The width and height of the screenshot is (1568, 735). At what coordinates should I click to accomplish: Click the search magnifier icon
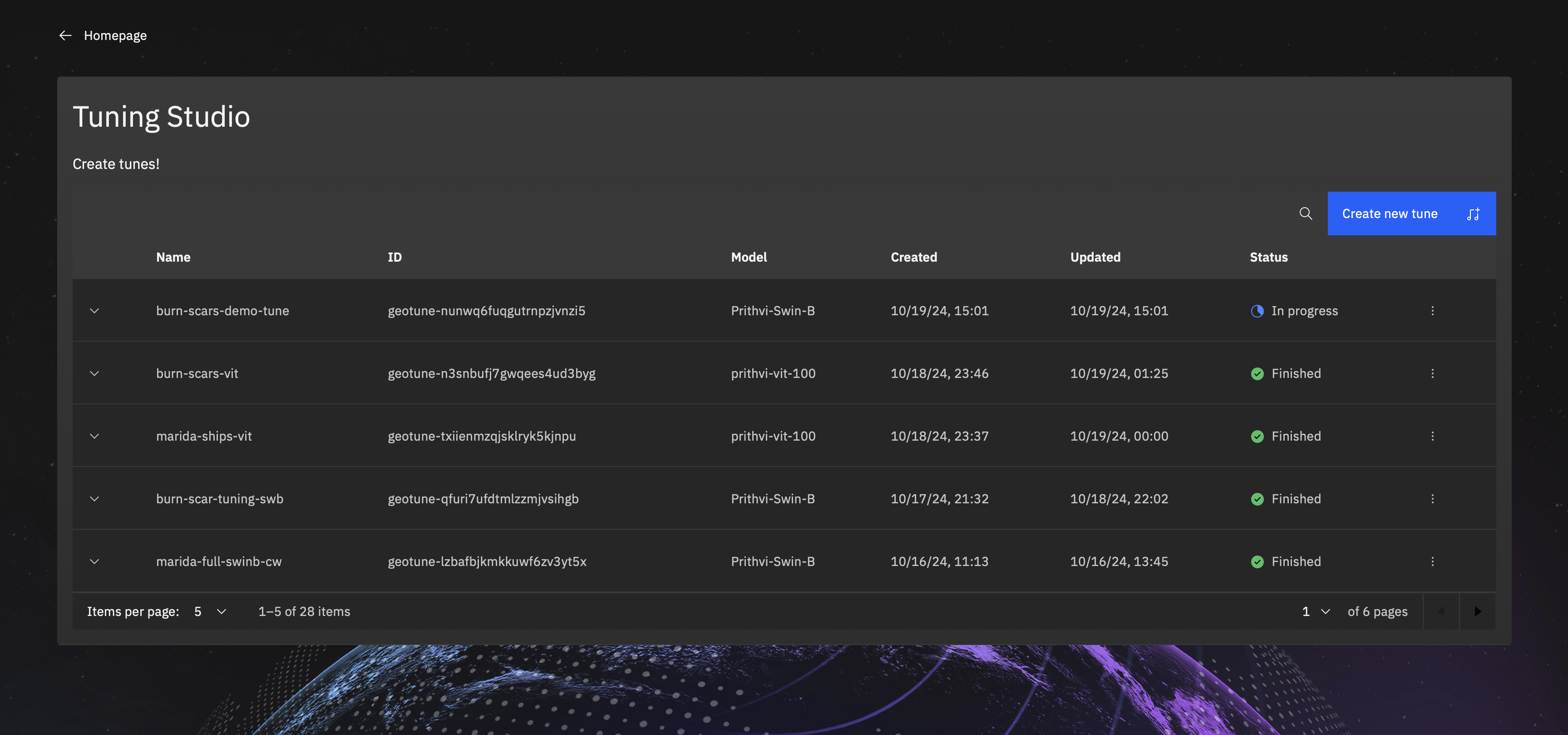tap(1305, 214)
